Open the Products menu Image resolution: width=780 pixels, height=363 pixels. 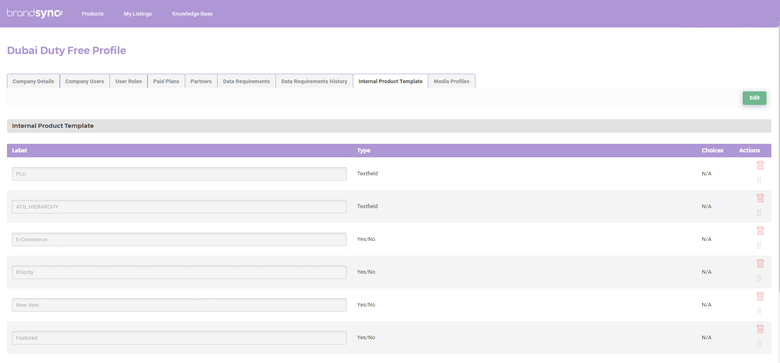[x=93, y=14]
